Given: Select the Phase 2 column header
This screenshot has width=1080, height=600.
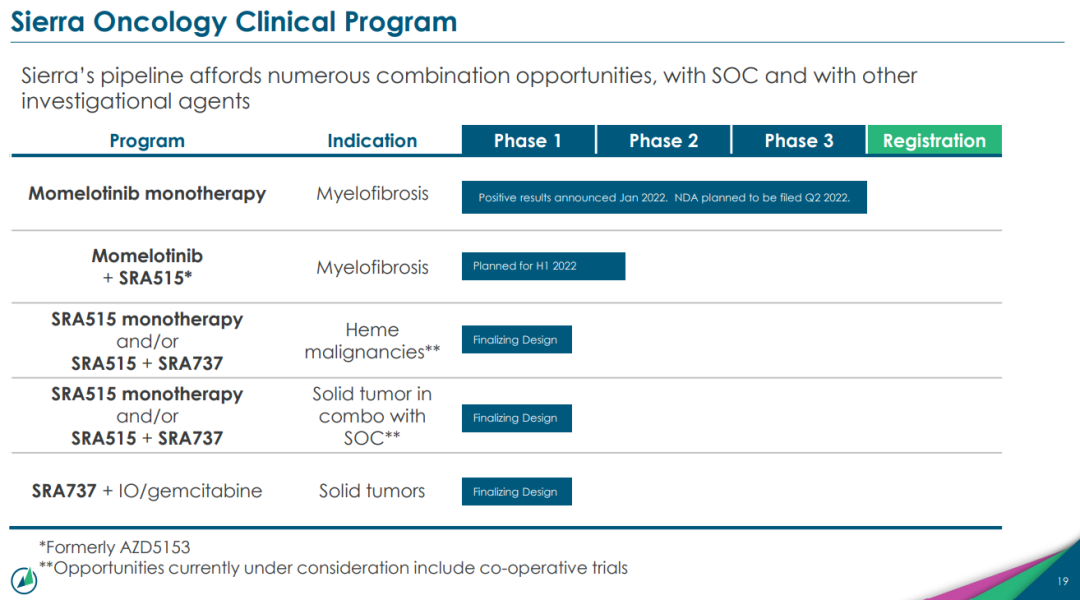Looking at the screenshot, I should coord(663,141).
